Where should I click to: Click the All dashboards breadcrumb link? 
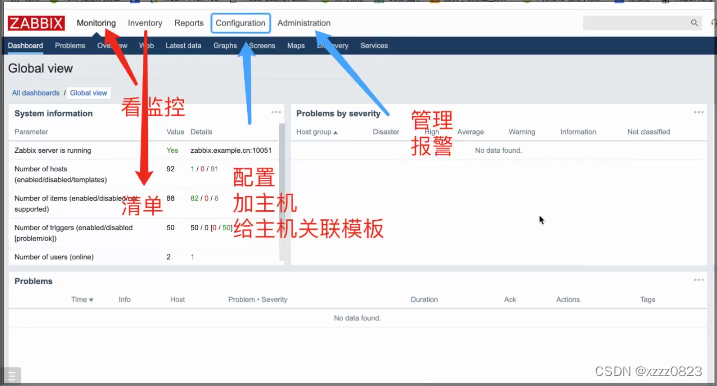(36, 92)
